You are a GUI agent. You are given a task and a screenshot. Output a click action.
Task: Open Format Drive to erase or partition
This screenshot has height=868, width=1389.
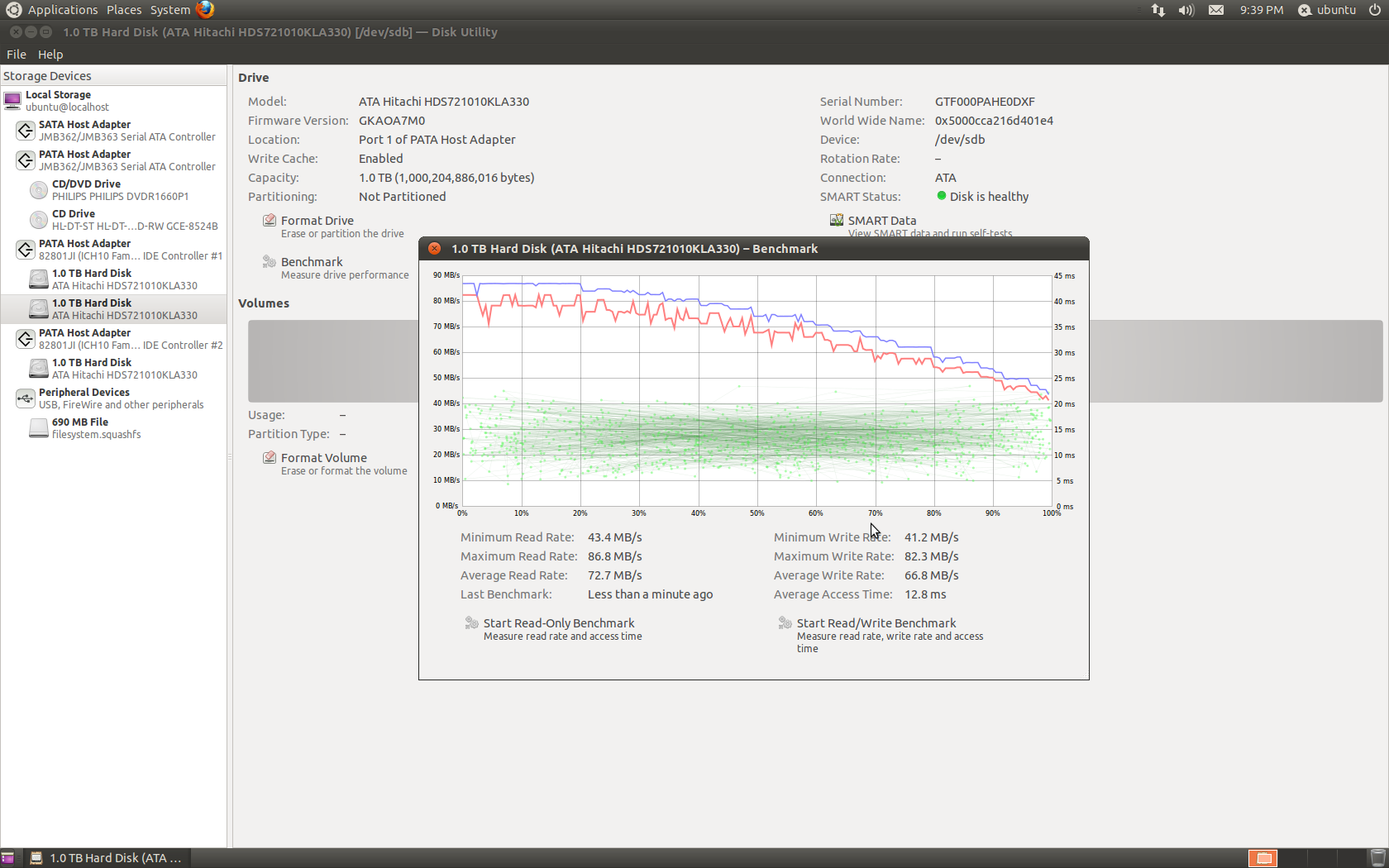pos(333,227)
